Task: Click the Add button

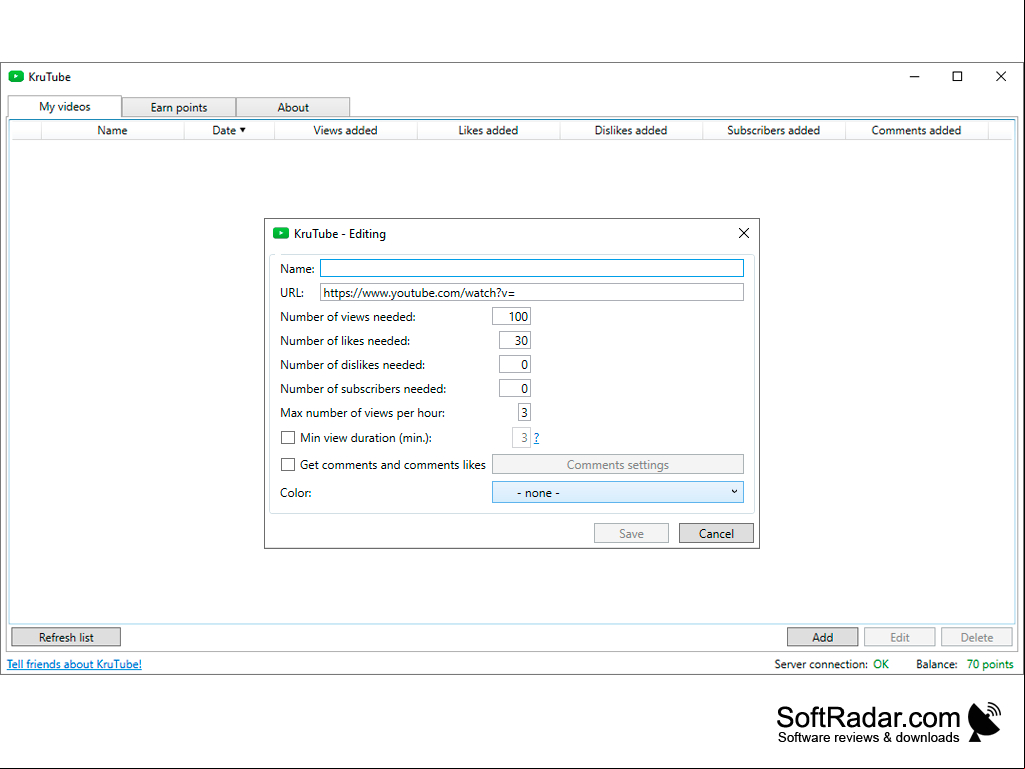Action: coord(822,638)
